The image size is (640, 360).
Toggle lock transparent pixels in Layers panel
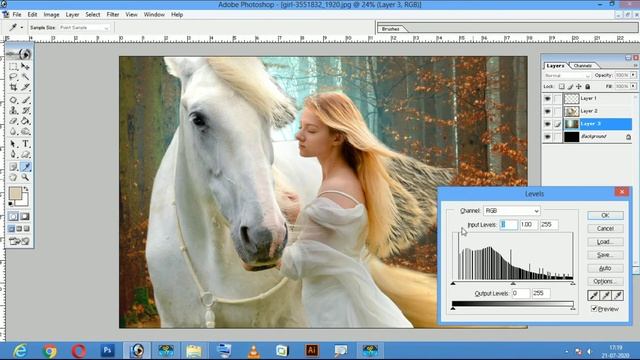(x=562, y=87)
